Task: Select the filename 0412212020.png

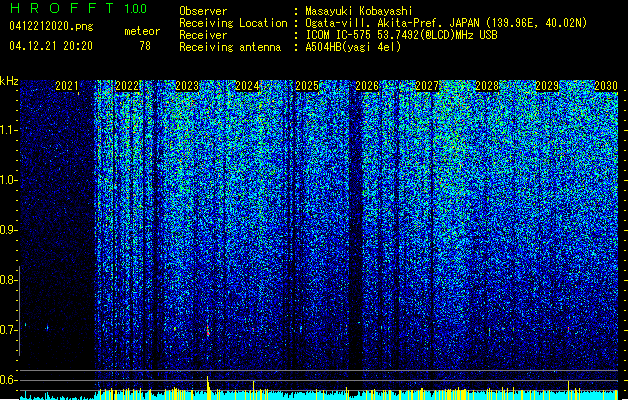Action: [51, 26]
